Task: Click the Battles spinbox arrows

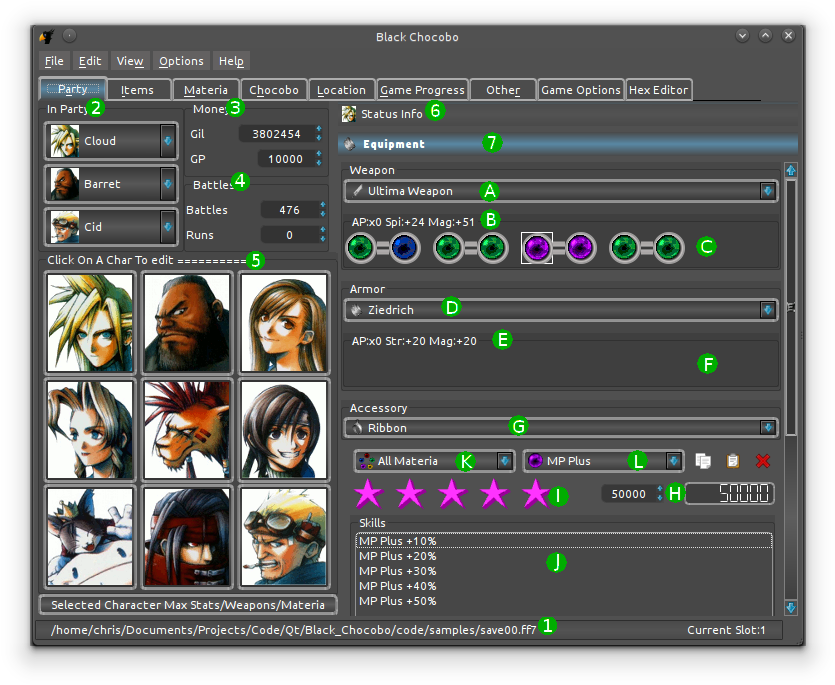Action: click(323, 209)
